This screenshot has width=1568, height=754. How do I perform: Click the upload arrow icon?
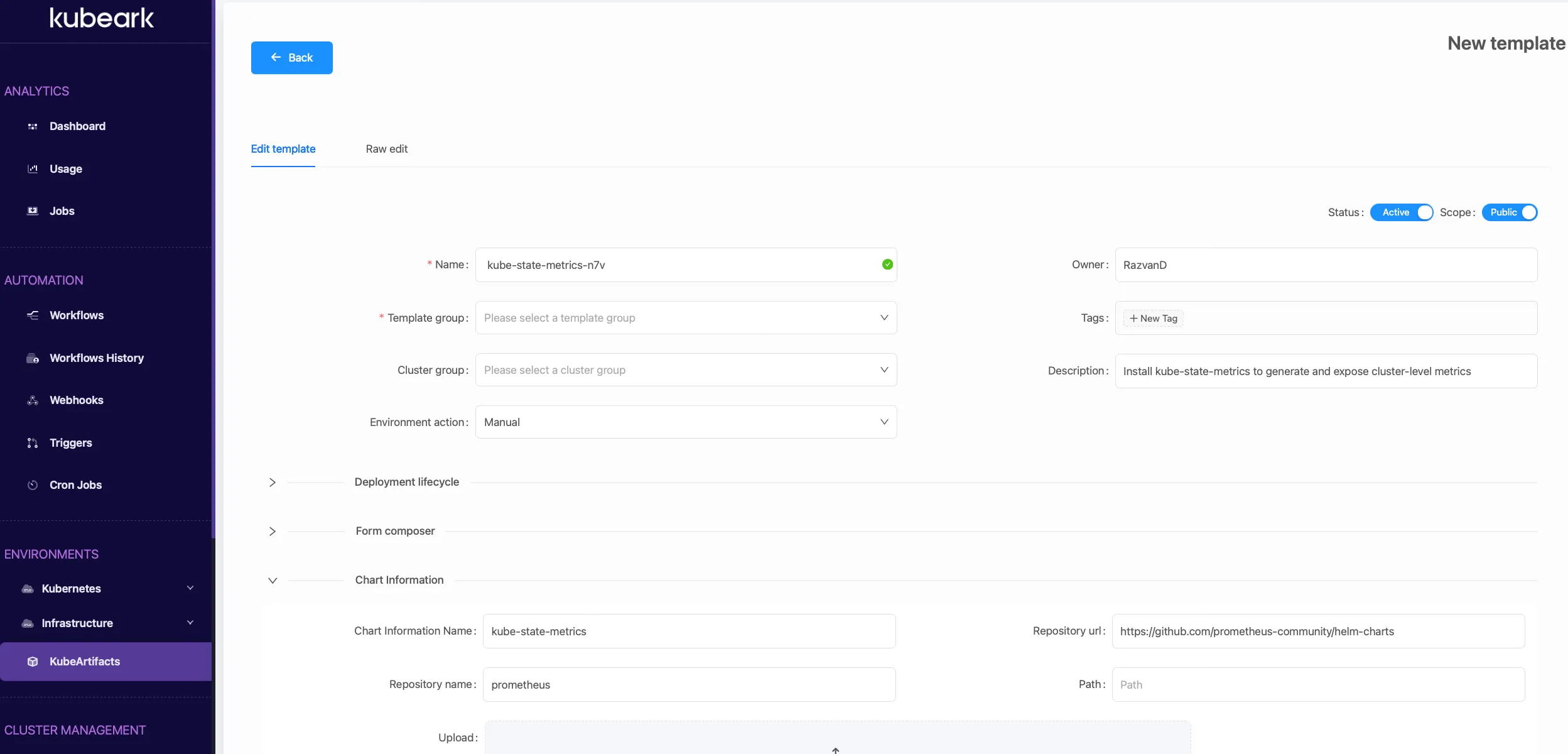tap(836, 750)
